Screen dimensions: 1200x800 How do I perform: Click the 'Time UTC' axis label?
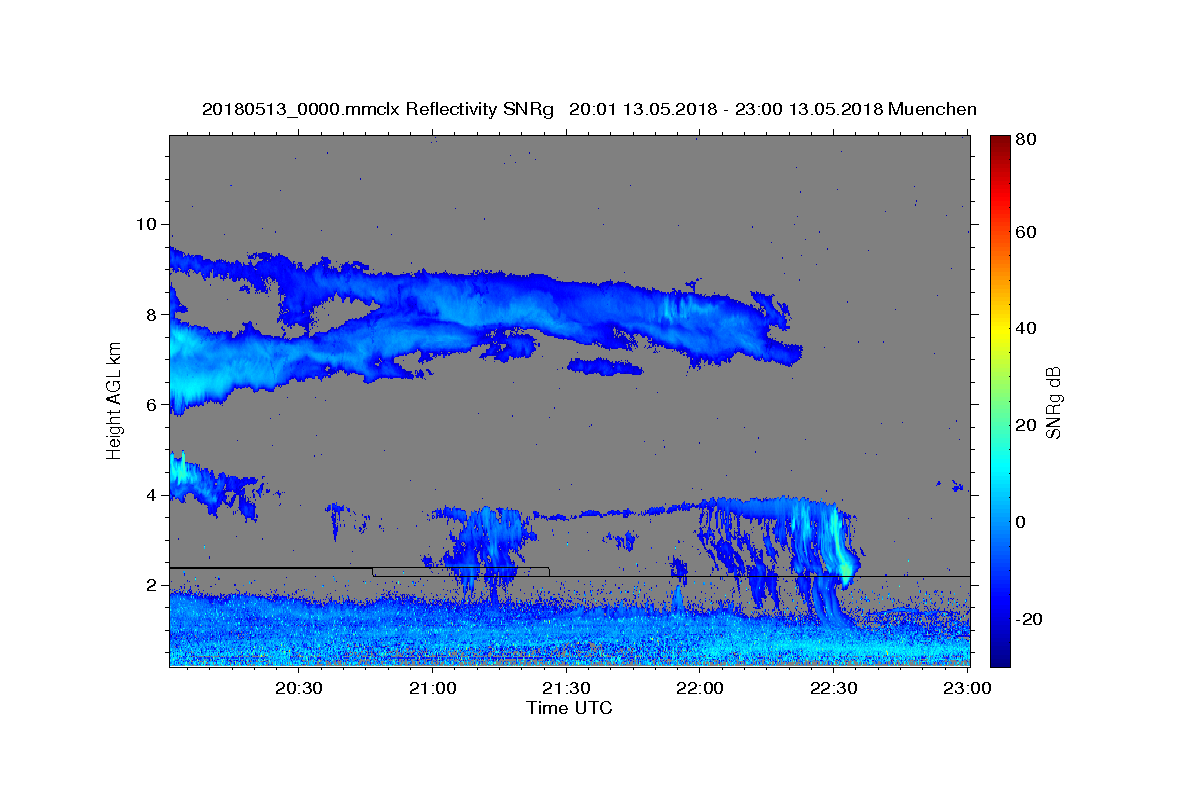(x=569, y=708)
